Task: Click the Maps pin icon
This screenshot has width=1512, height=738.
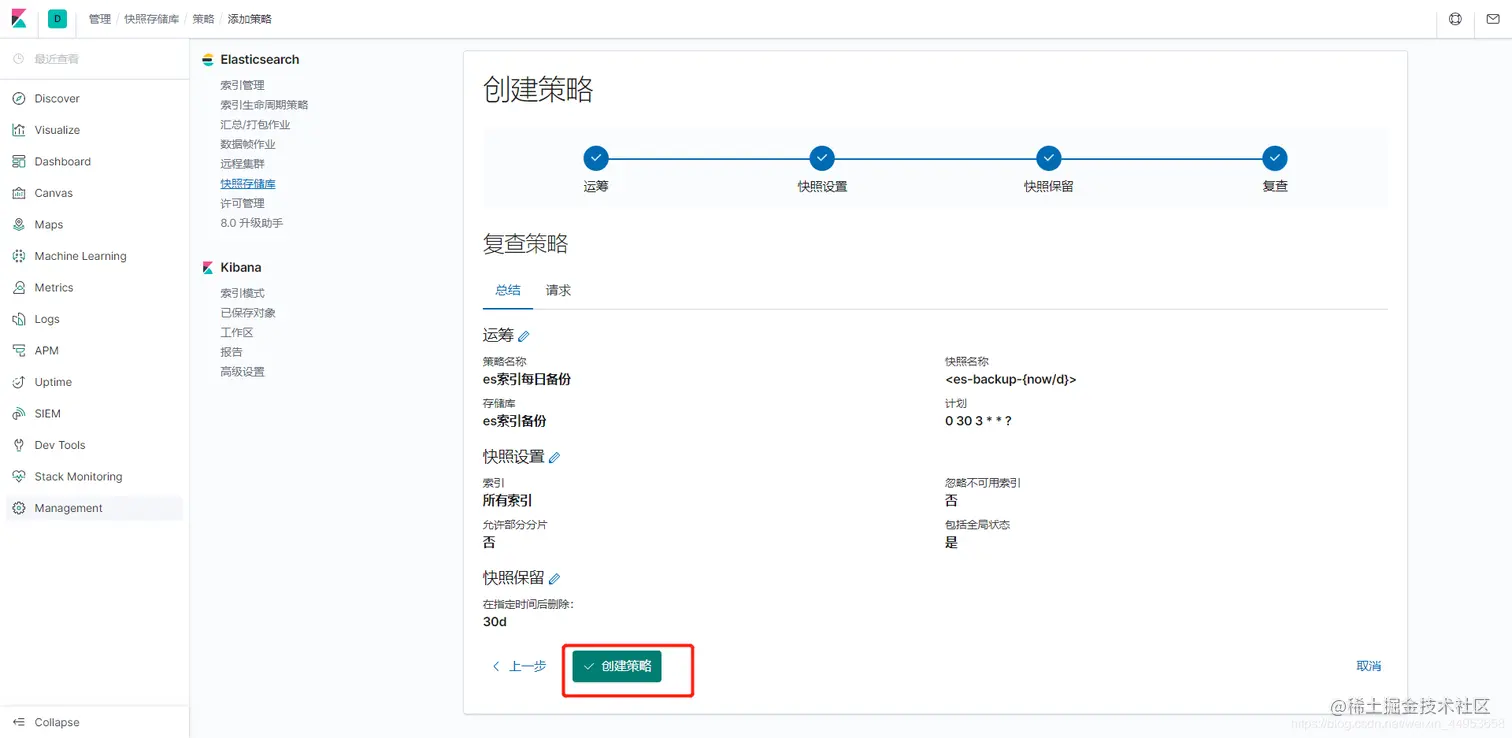Action: pos(18,225)
